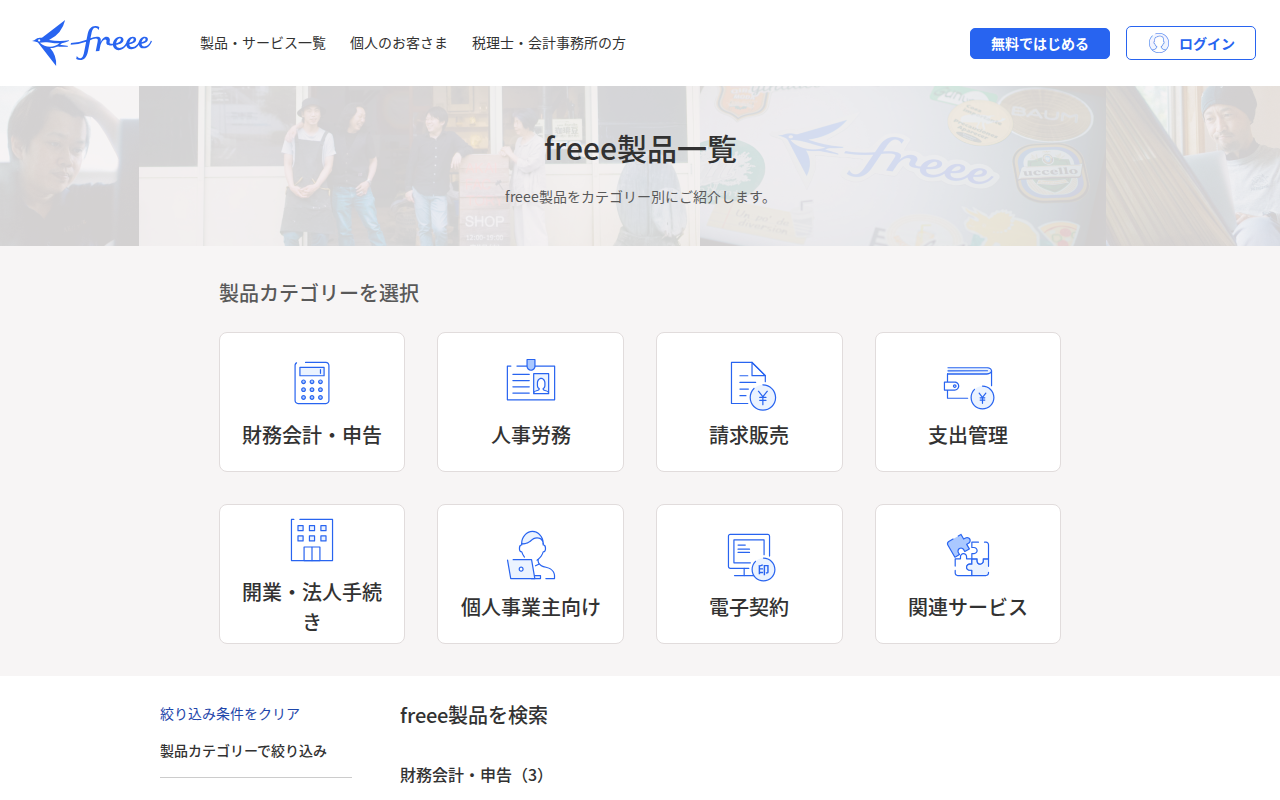Click the person with laptop icon for 個人事業主向け

pyautogui.click(x=530, y=555)
